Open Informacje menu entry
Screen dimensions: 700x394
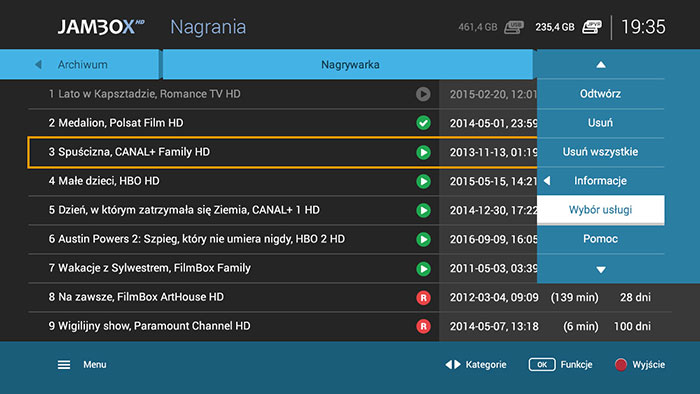click(600, 181)
